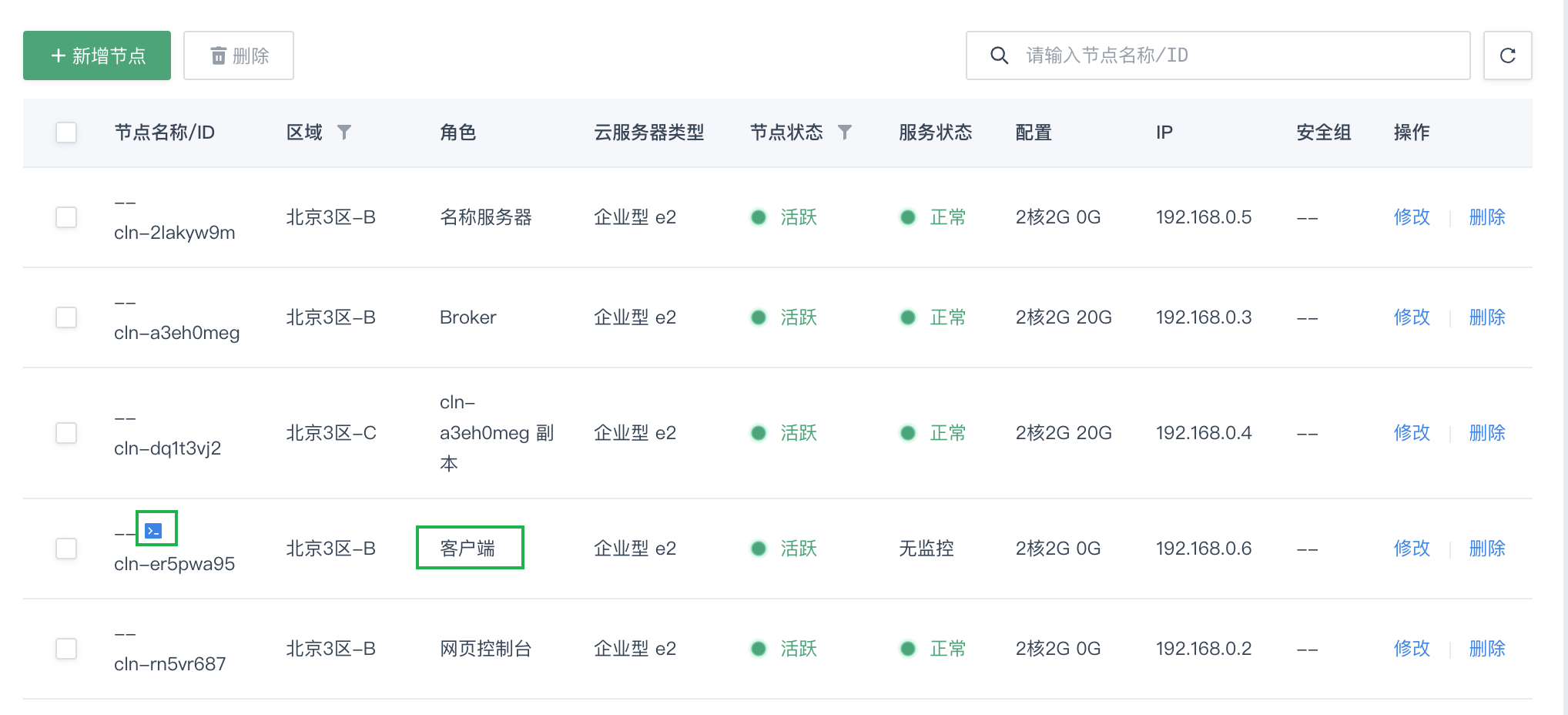Click the refresh icon to reload node list
The image size is (1568, 715).
(1507, 55)
